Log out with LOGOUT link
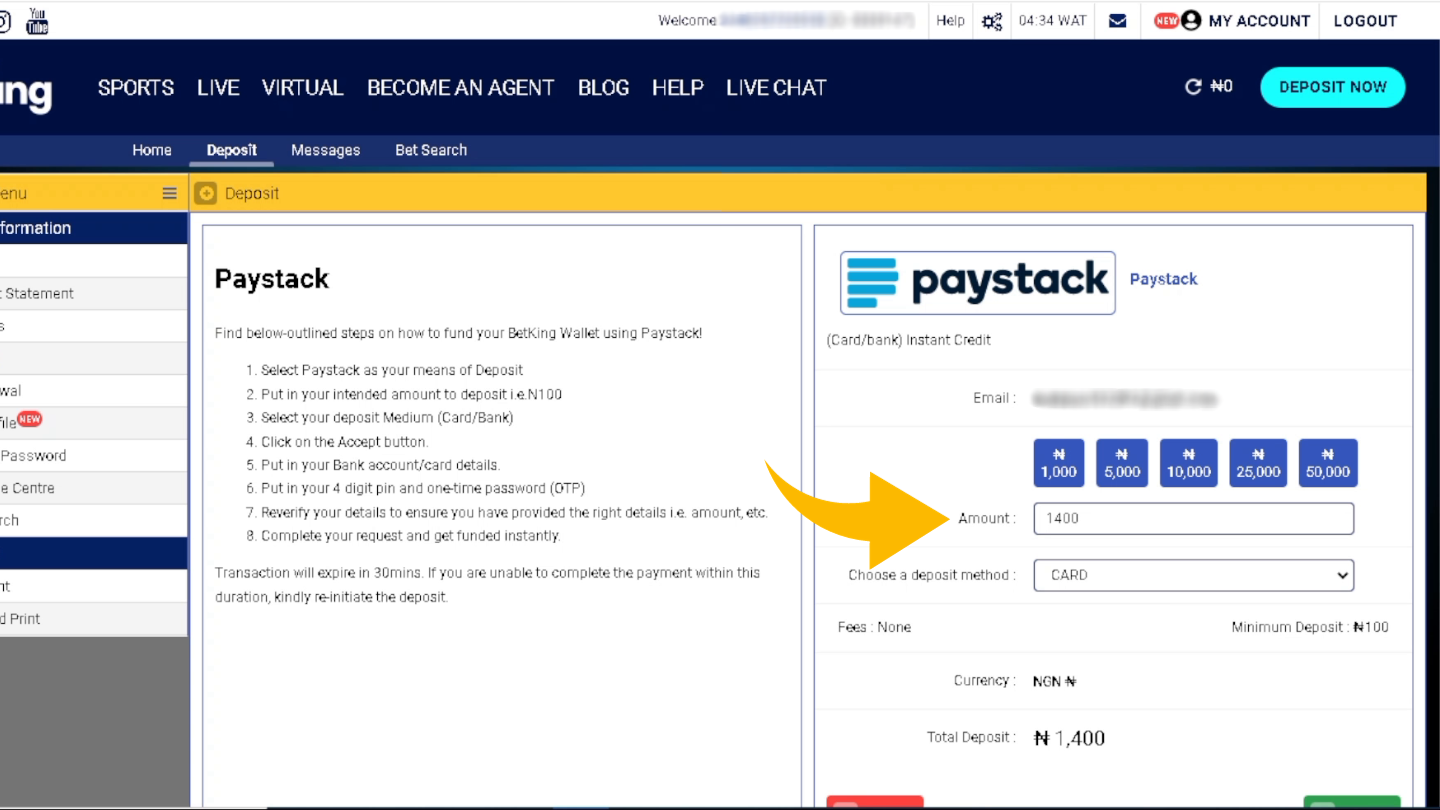 [x=1365, y=21]
